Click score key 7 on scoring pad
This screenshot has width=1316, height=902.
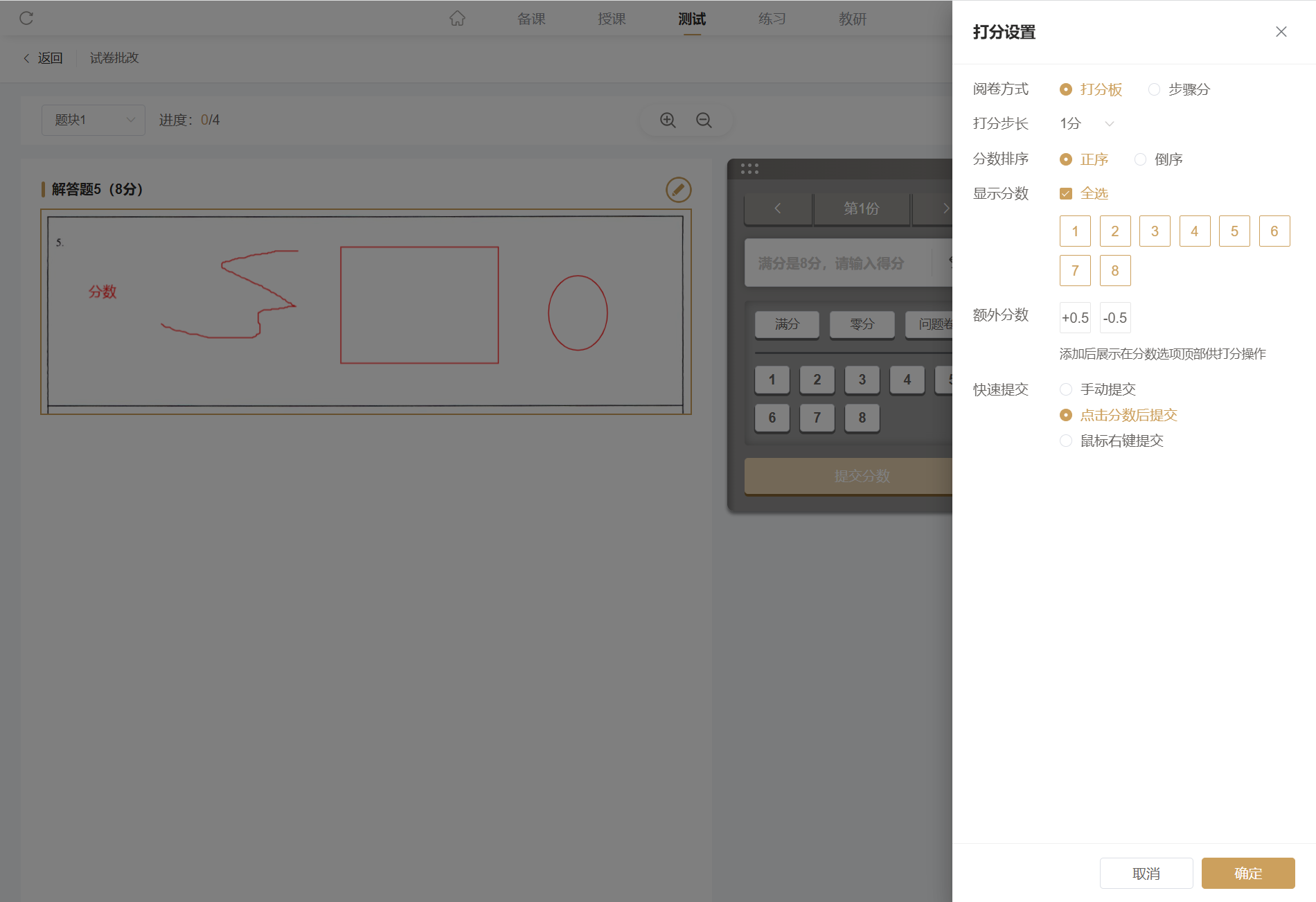[x=817, y=418]
